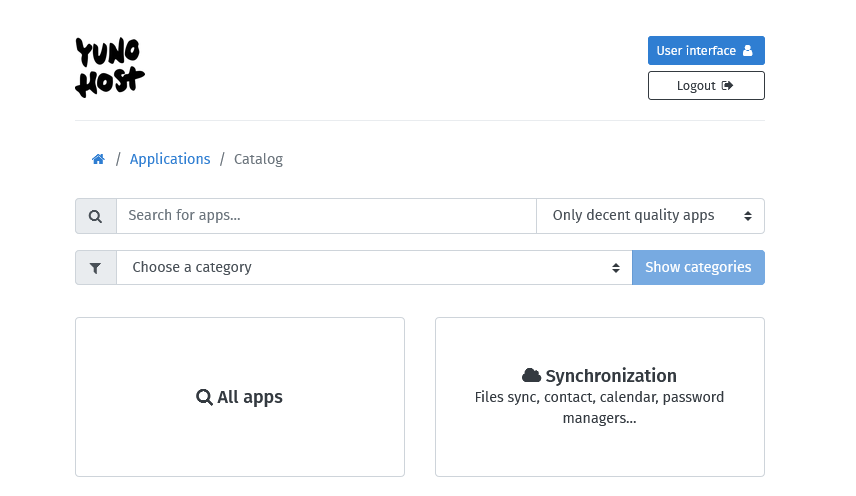Open the Synchronization category card
Screen dimensions: 856x496
coord(600,397)
